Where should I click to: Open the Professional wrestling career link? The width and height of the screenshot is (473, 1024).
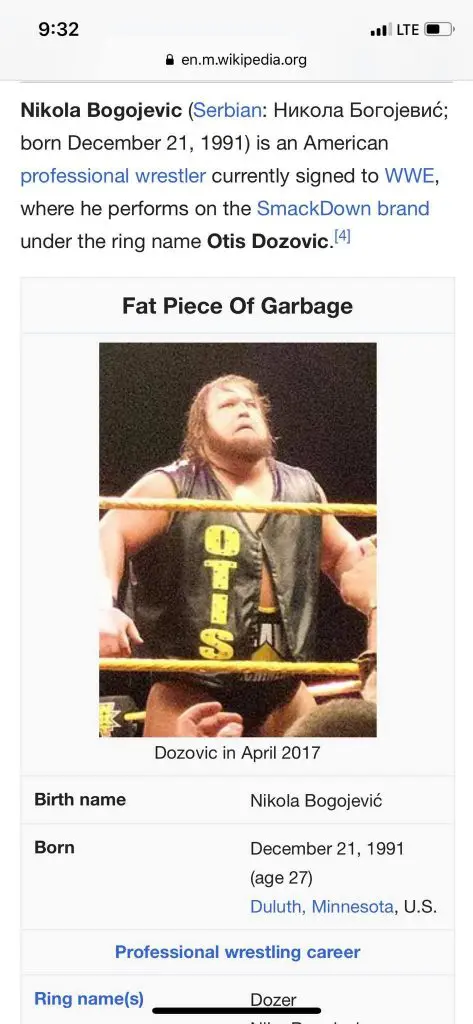point(237,952)
